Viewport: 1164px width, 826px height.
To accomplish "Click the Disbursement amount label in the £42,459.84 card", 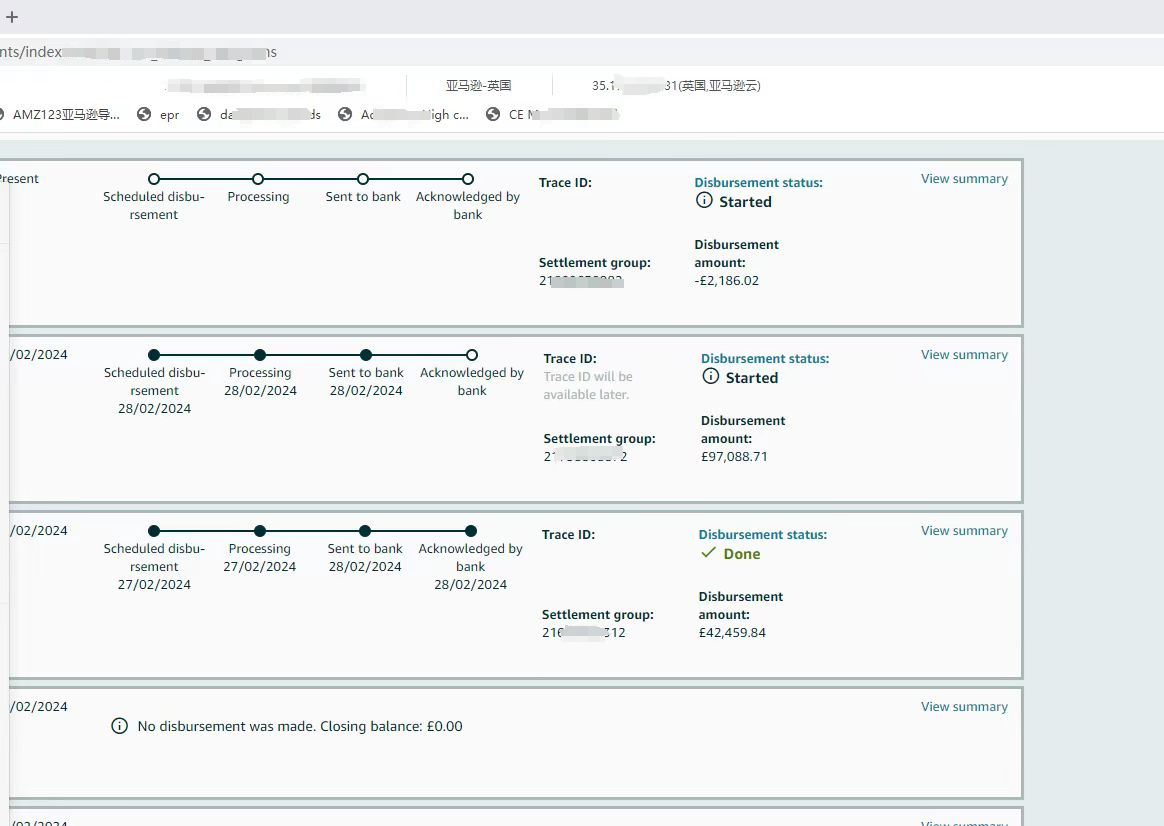I will pos(741,606).
